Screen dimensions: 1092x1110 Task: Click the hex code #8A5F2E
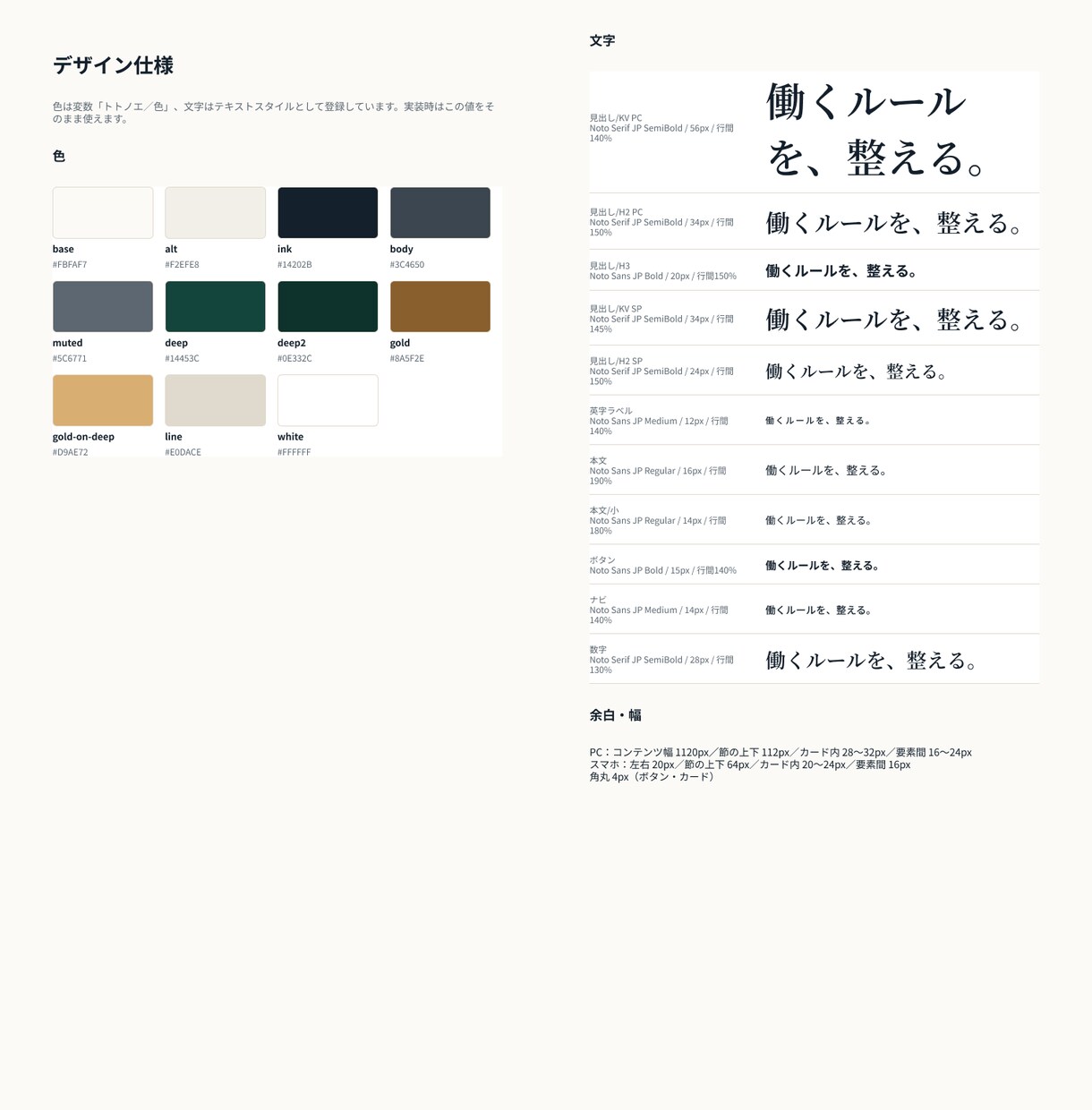pyautogui.click(x=407, y=359)
